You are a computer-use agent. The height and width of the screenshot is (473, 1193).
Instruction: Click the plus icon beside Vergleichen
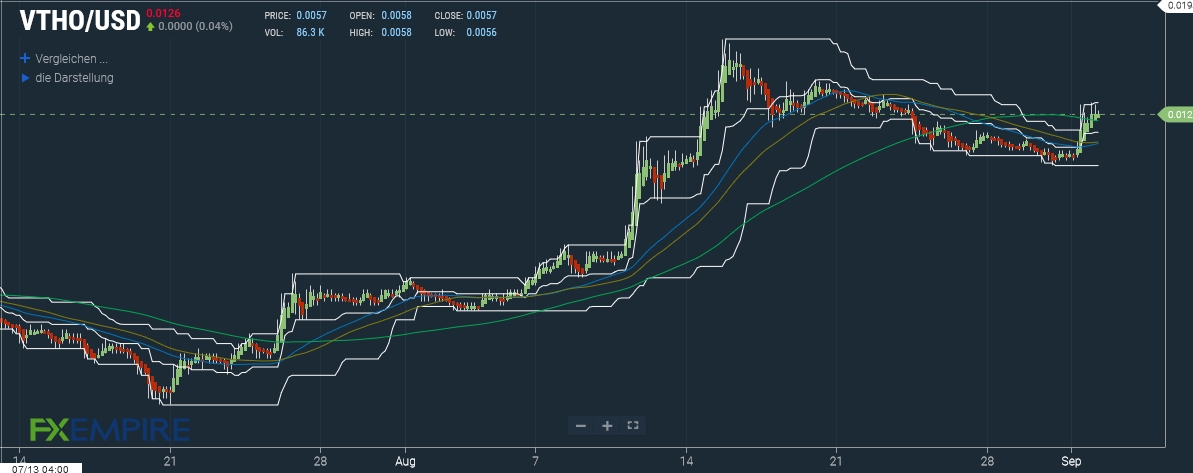point(25,59)
